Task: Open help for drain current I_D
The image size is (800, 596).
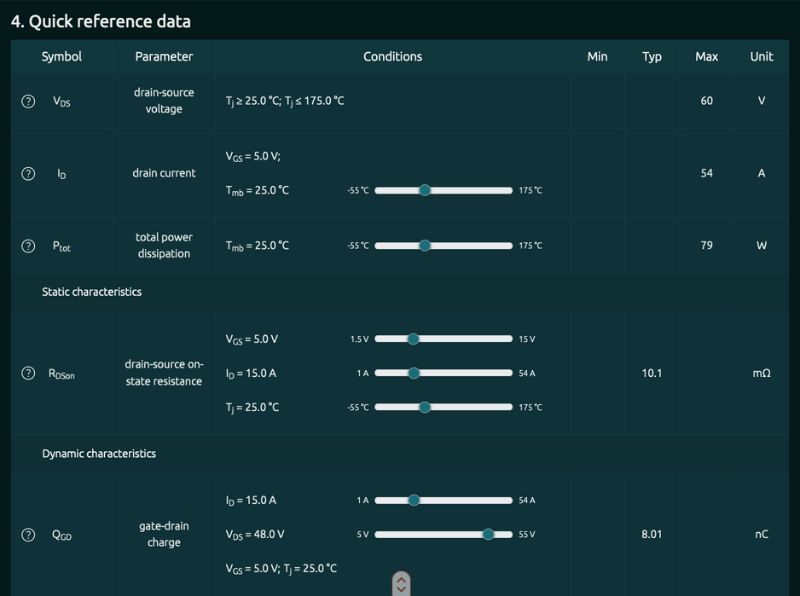Action: tap(28, 173)
